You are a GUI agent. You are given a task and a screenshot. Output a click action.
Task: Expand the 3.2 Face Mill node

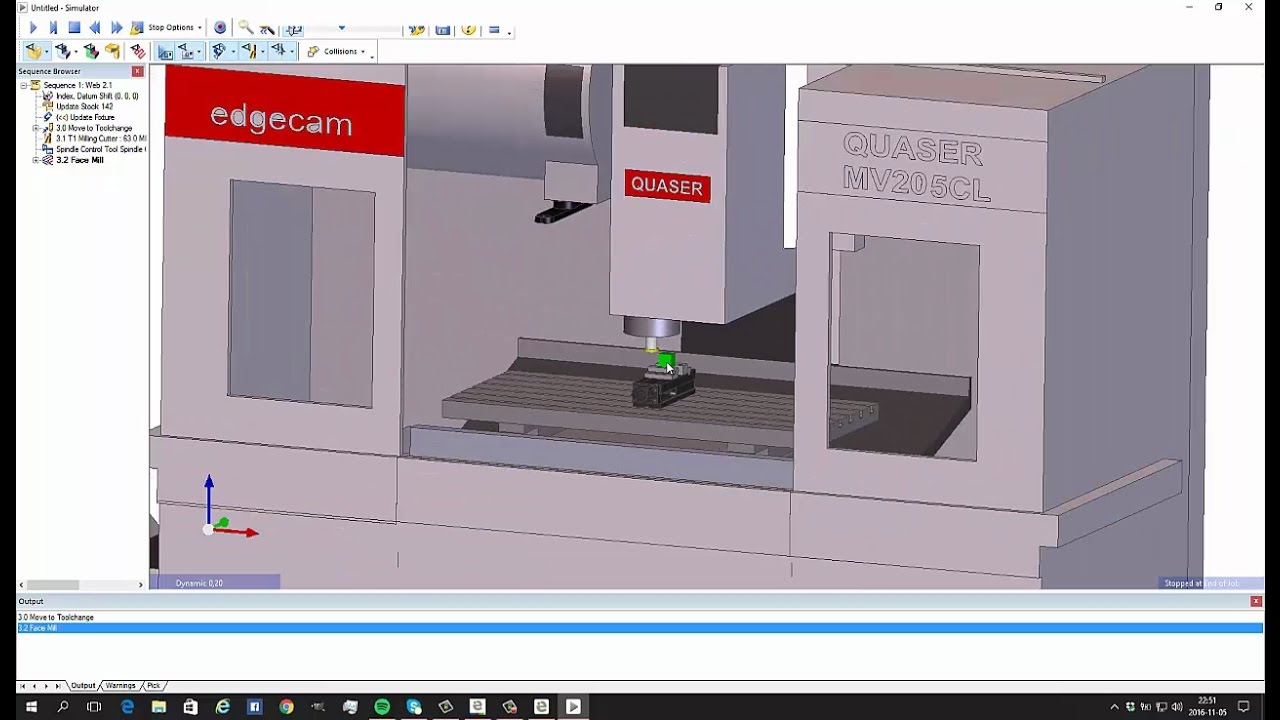[x=35, y=160]
